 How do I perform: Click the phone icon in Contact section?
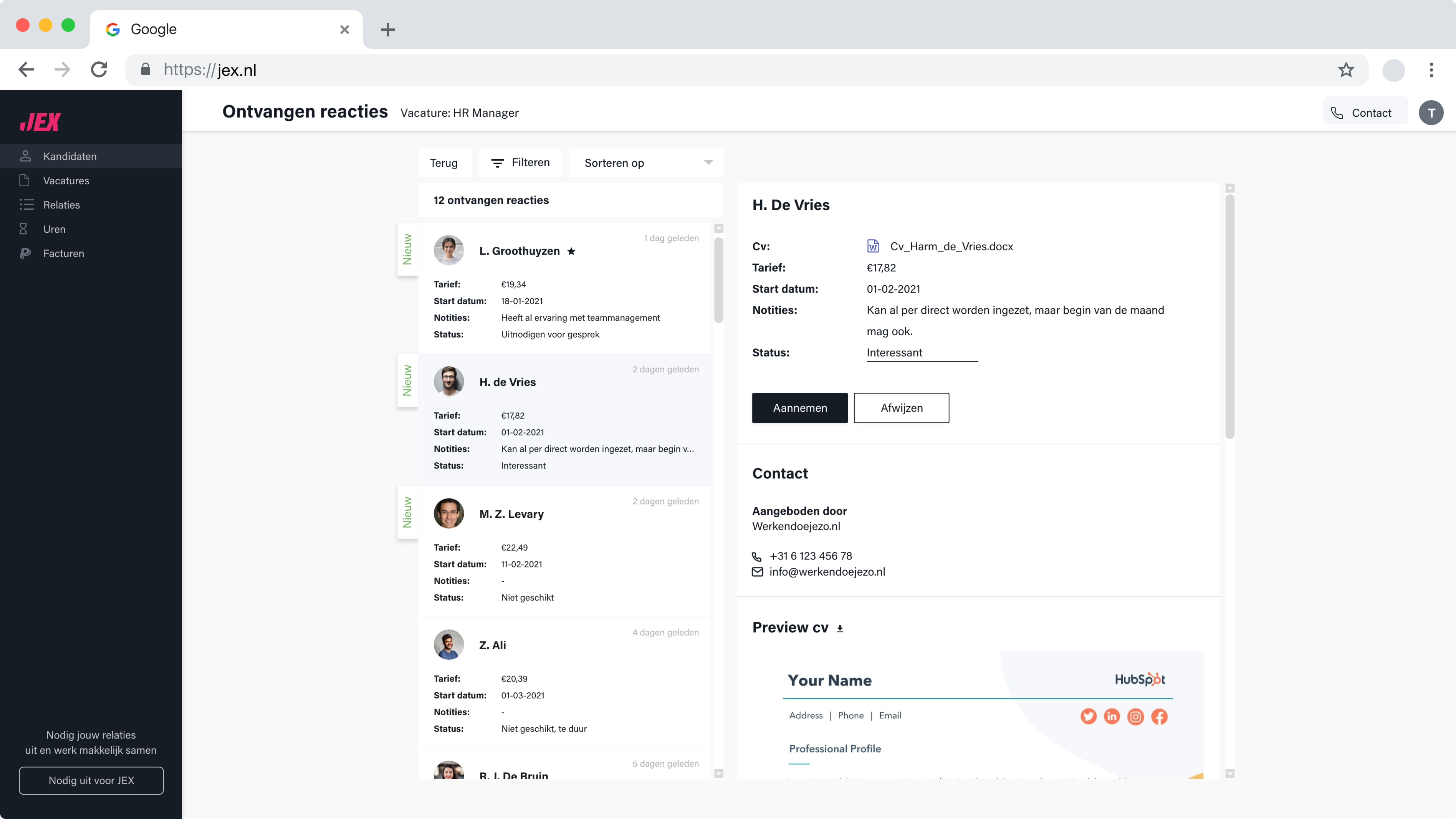coord(757,556)
